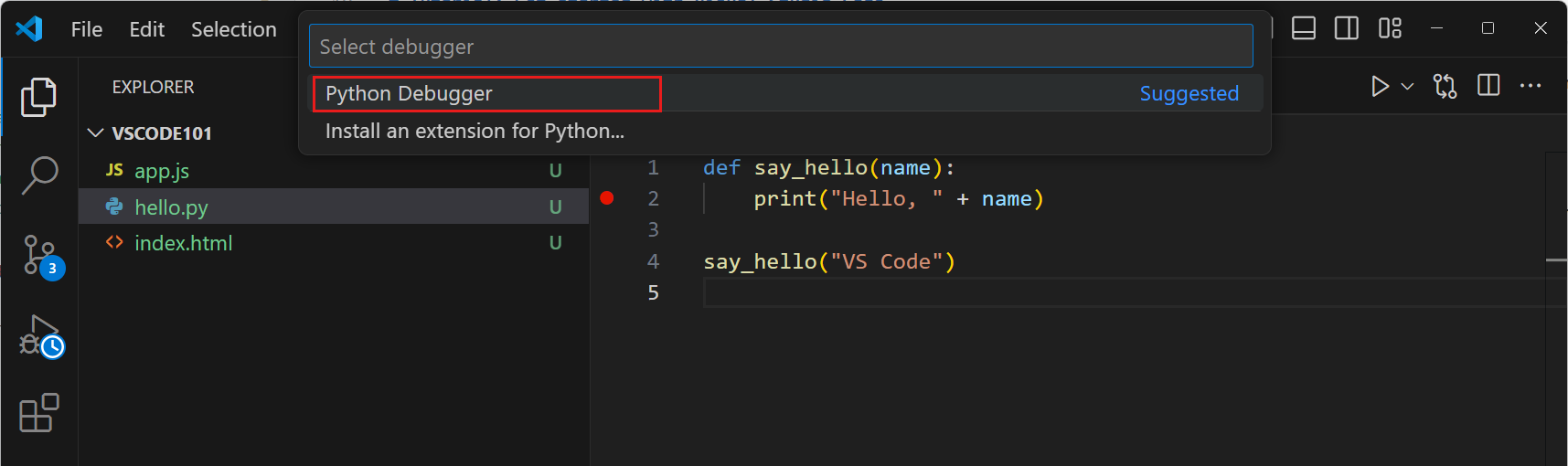The width and height of the screenshot is (1568, 466).
Task: Open the Extensions view icon
Action: pos(38,413)
